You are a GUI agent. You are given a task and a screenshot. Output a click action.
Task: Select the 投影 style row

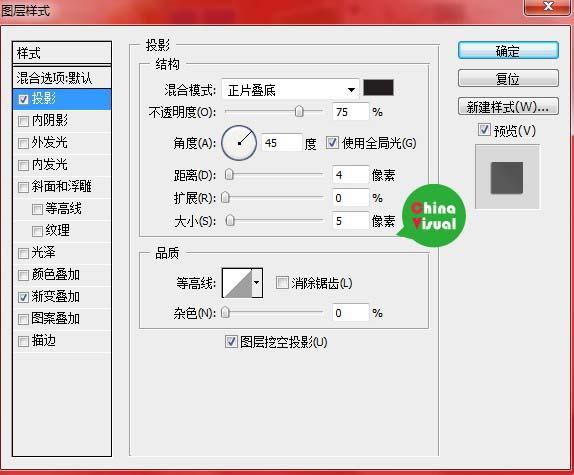[x=62, y=99]
